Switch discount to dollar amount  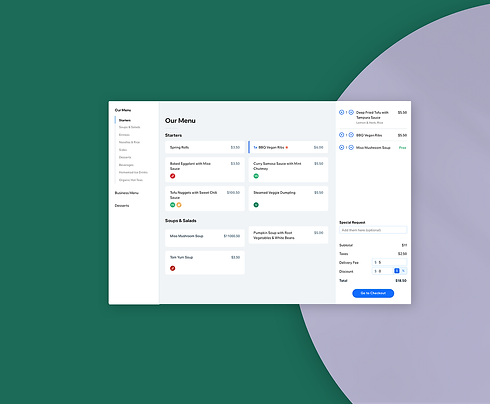click(x=397, y=271)
